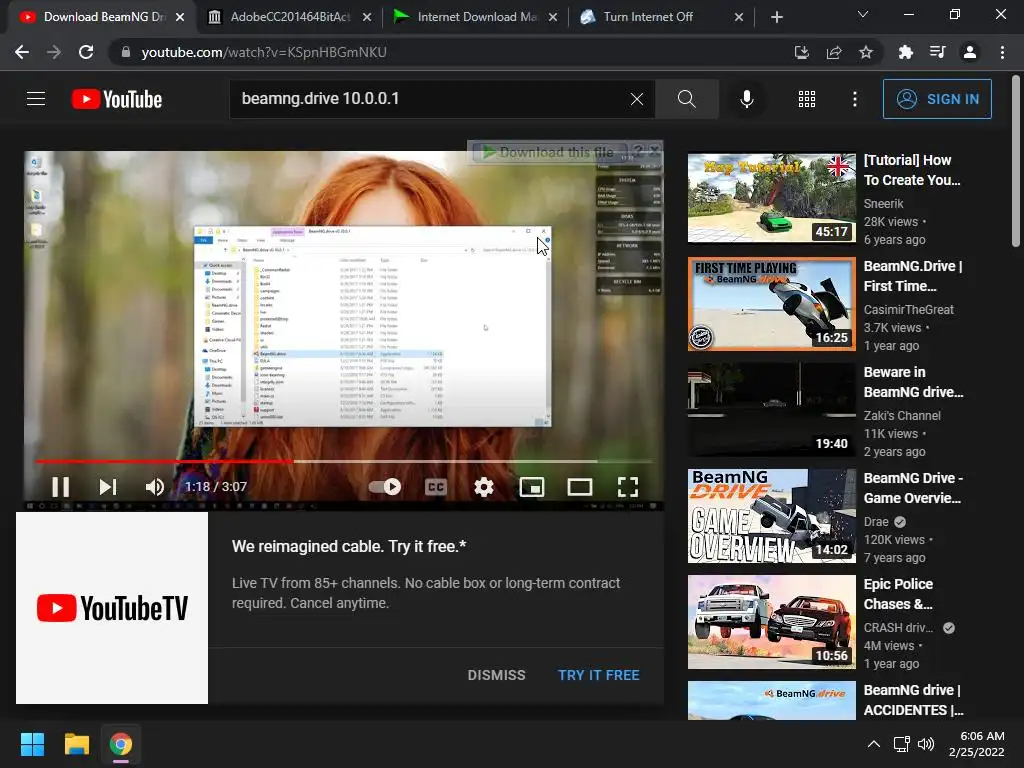The height and width of the screenshot is (768, 1024).
Task: Open a new browser tab
Action: (776, 17)
